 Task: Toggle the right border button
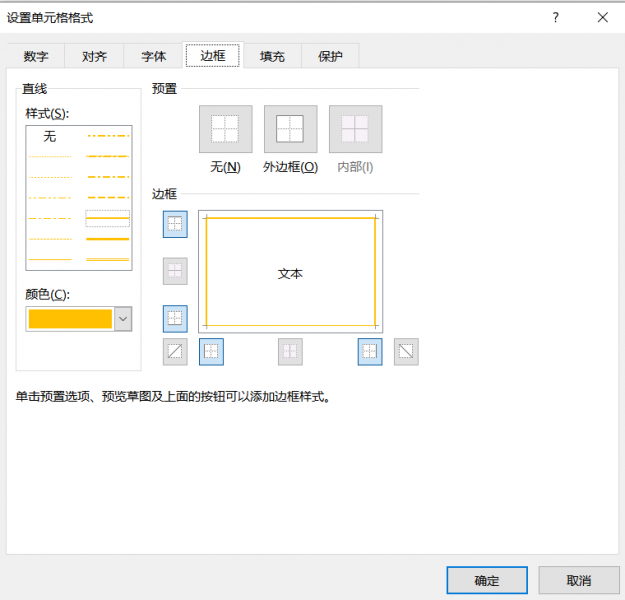370,352
